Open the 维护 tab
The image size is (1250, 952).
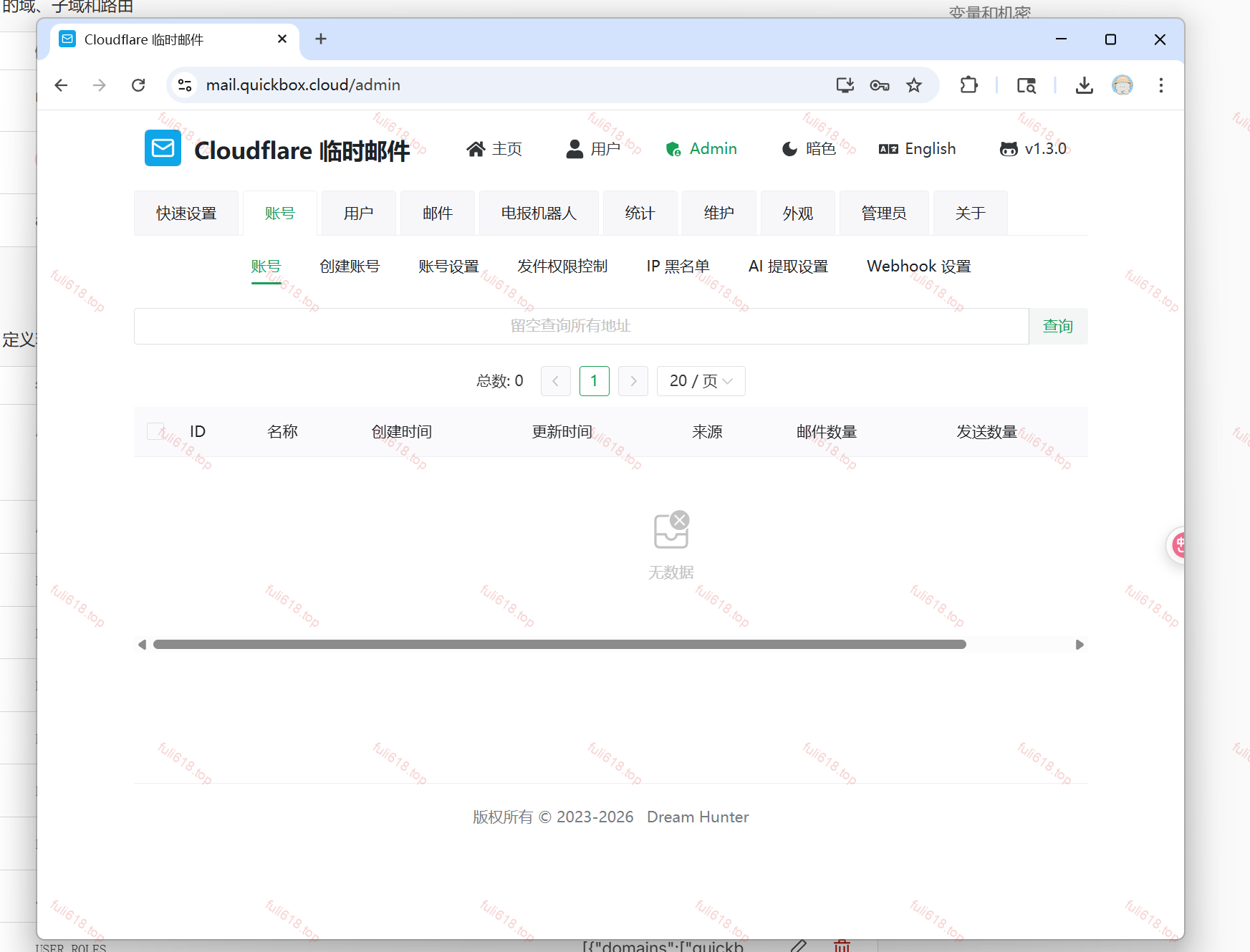719,213
